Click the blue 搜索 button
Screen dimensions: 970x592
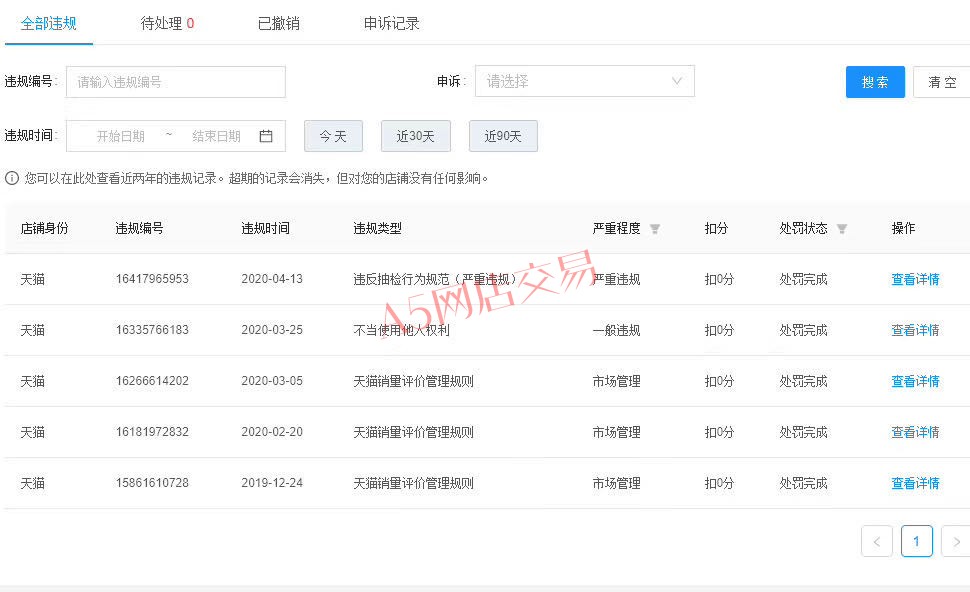(x=875, y=82)
